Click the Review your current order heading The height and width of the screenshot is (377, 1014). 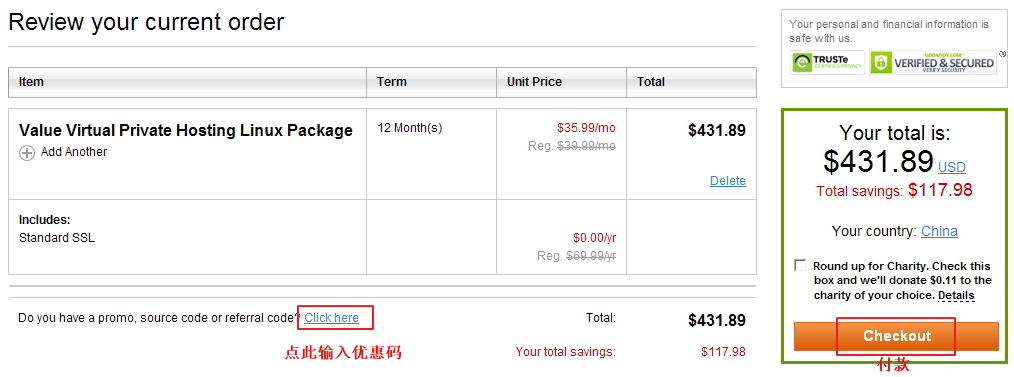[x=146, y=23]
